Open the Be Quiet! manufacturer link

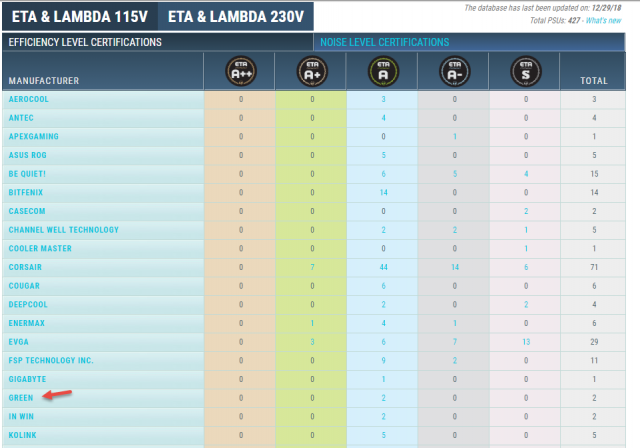click(28, 174)
